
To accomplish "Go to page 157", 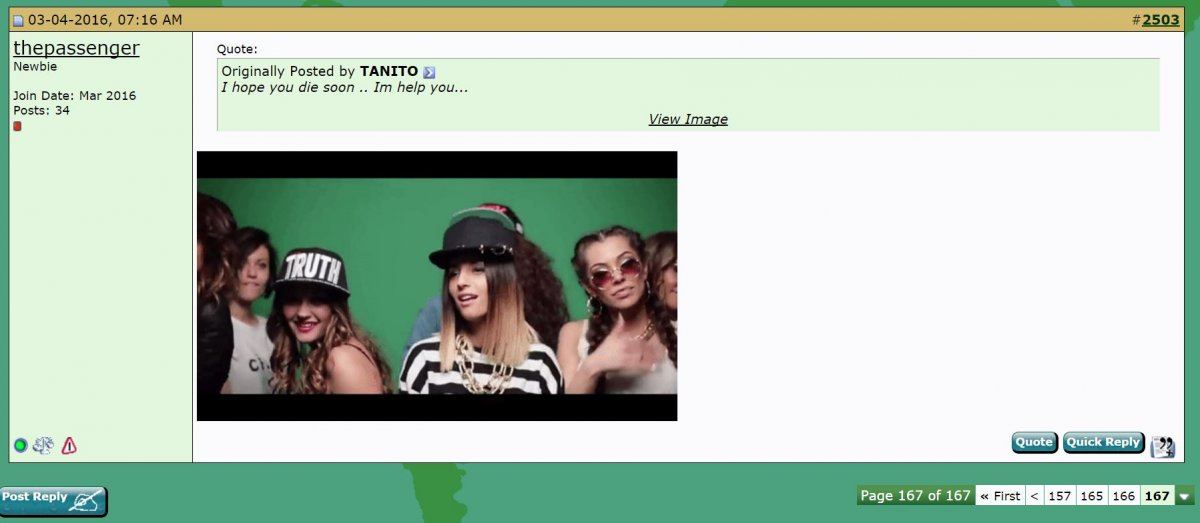I will tap(1060, 496).
